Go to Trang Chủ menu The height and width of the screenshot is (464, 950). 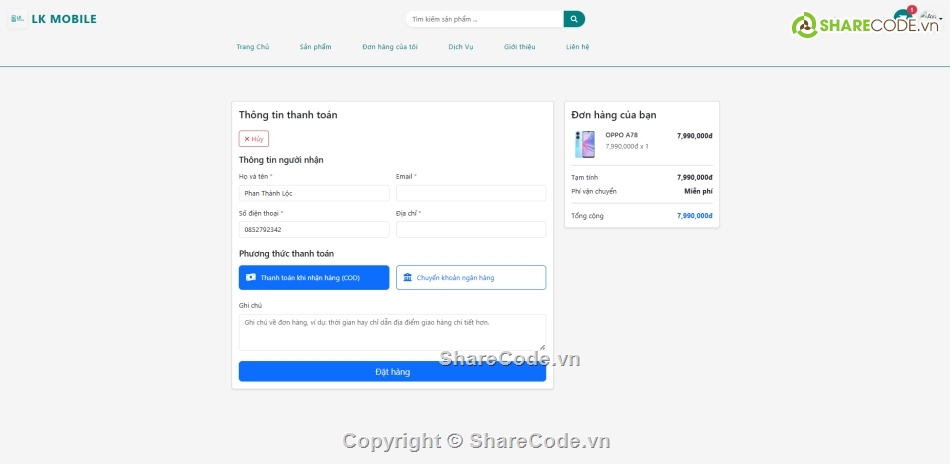point(253,47)
